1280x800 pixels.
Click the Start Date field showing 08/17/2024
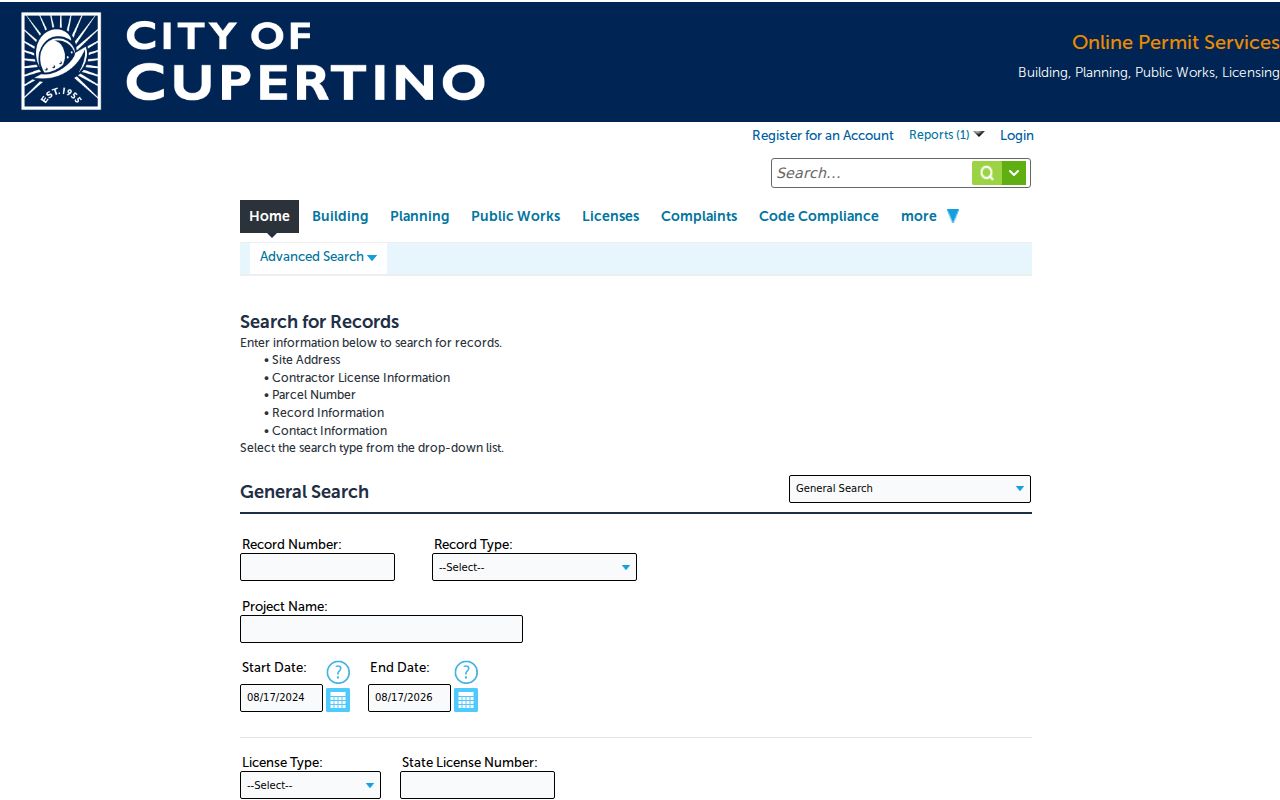tap(281, 698)
